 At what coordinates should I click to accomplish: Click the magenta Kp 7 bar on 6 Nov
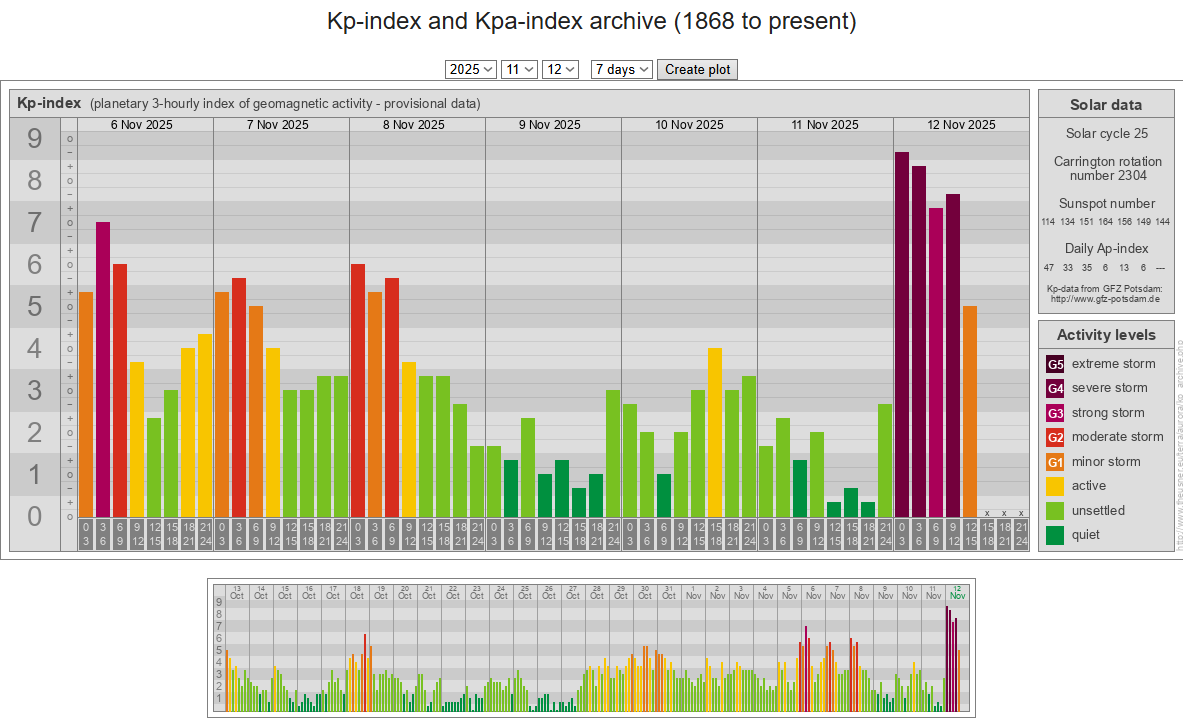click(x=103, y=368)
